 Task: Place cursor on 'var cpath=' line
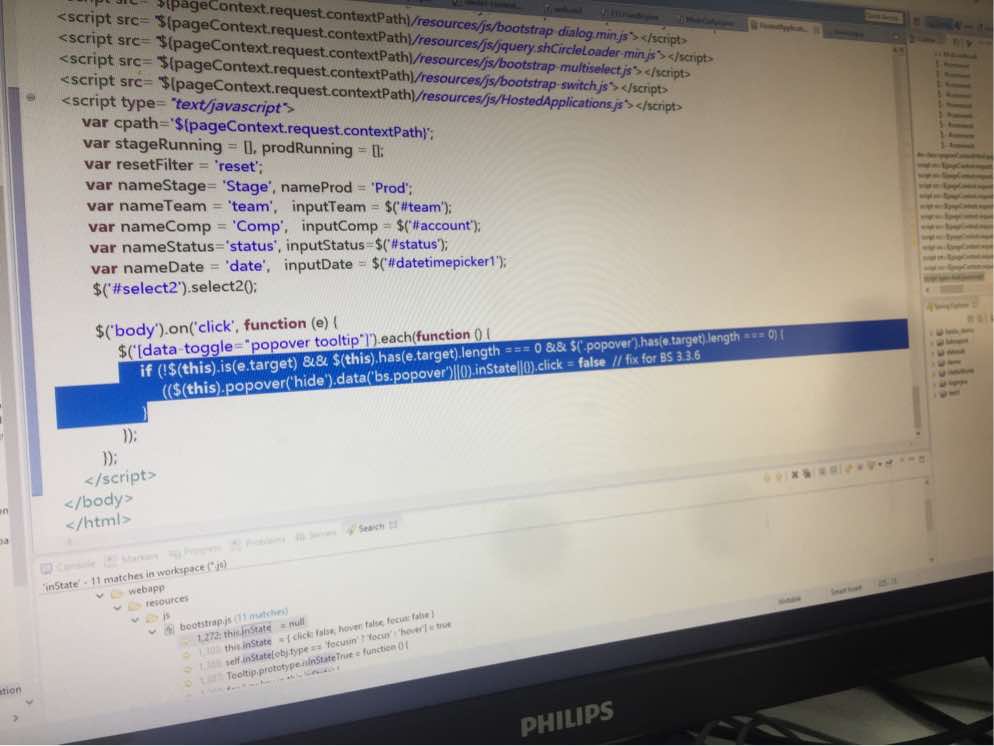tap(257, 127)
